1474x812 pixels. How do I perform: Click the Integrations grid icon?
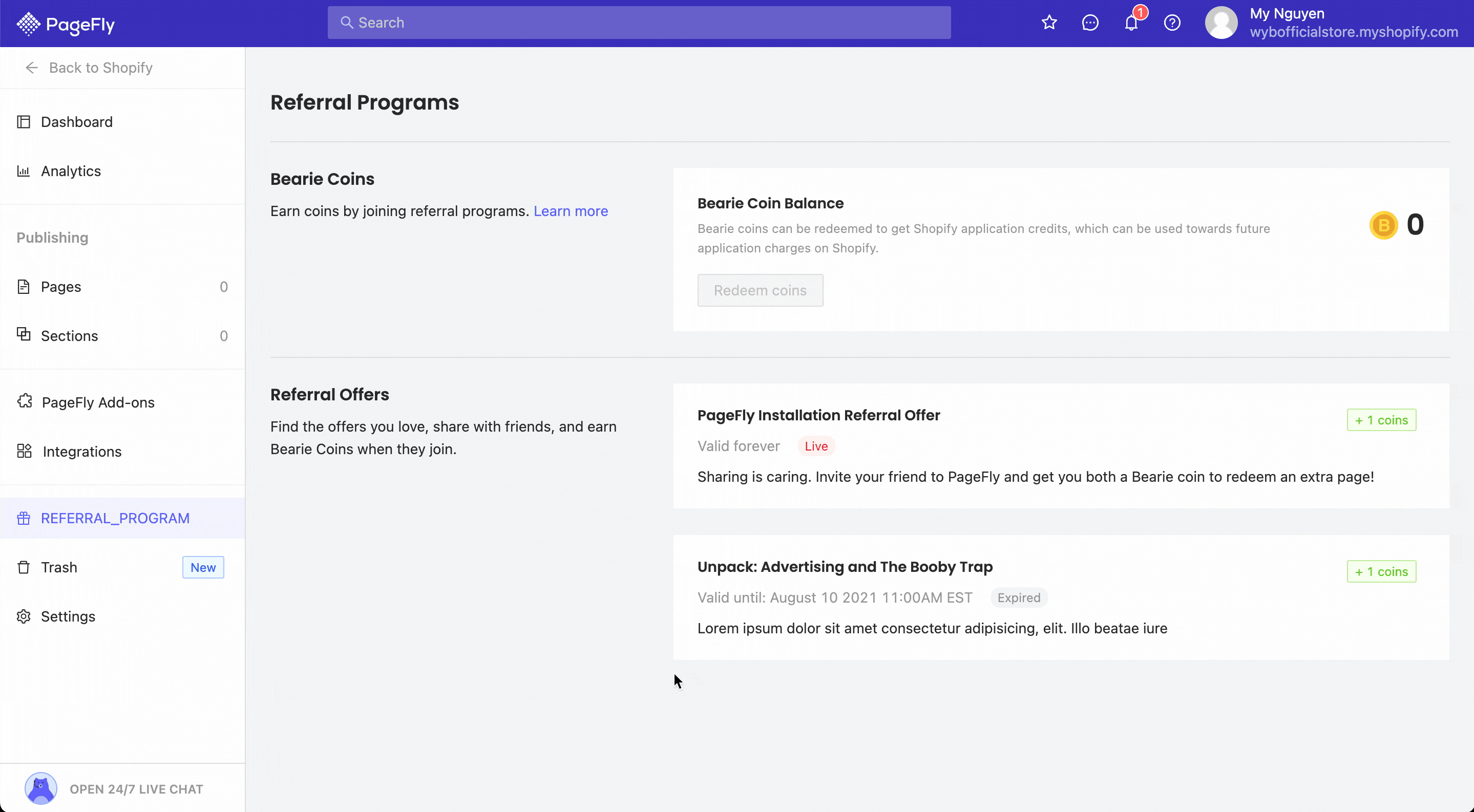pyautogui.click(x=25, y=451)
